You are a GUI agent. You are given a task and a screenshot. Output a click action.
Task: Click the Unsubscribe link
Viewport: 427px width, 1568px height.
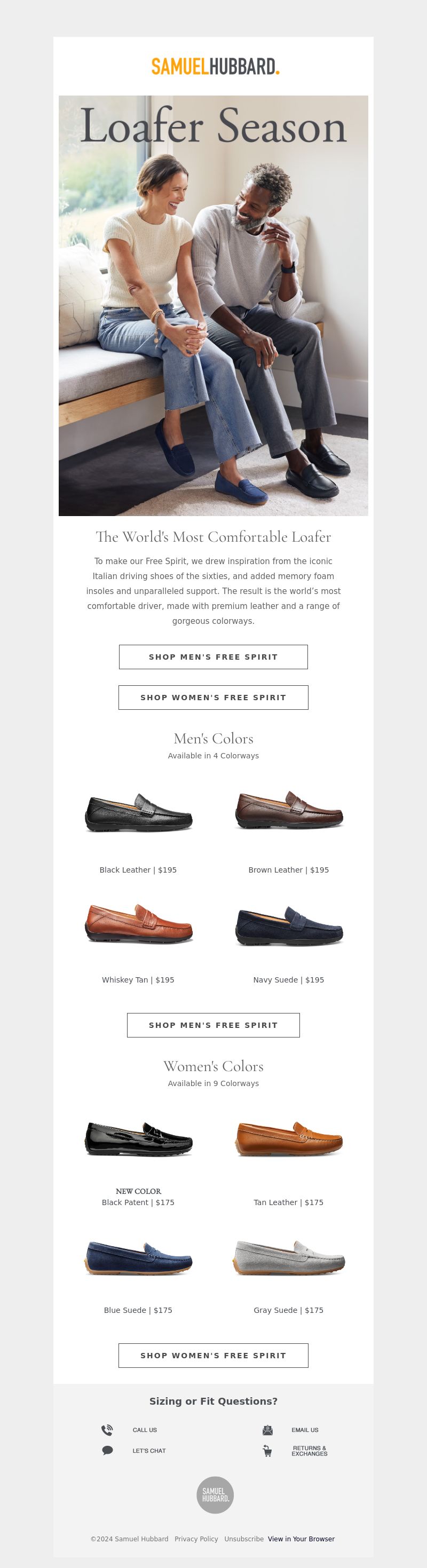243,1539
